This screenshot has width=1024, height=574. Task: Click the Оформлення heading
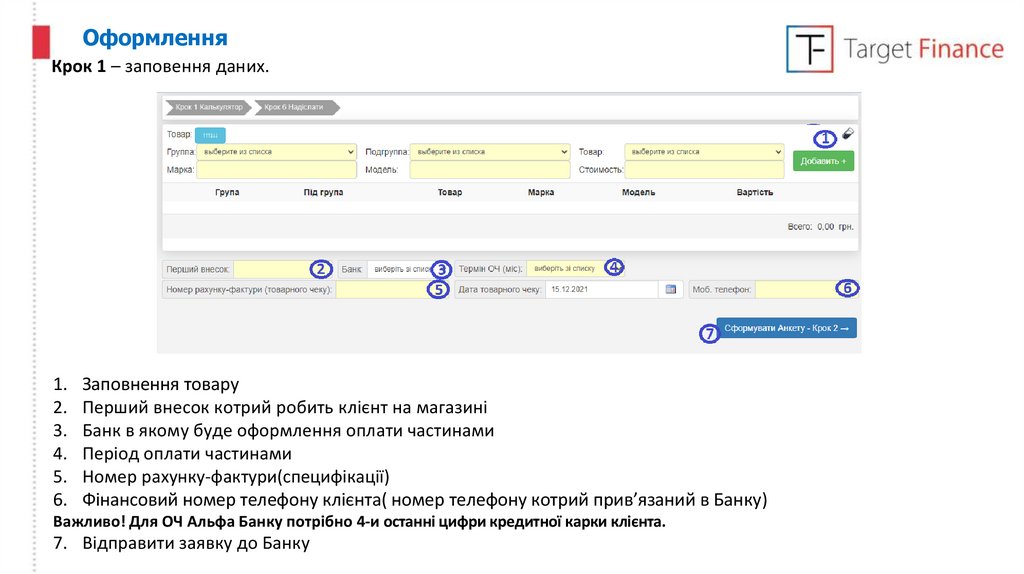(x=155, y=38)
